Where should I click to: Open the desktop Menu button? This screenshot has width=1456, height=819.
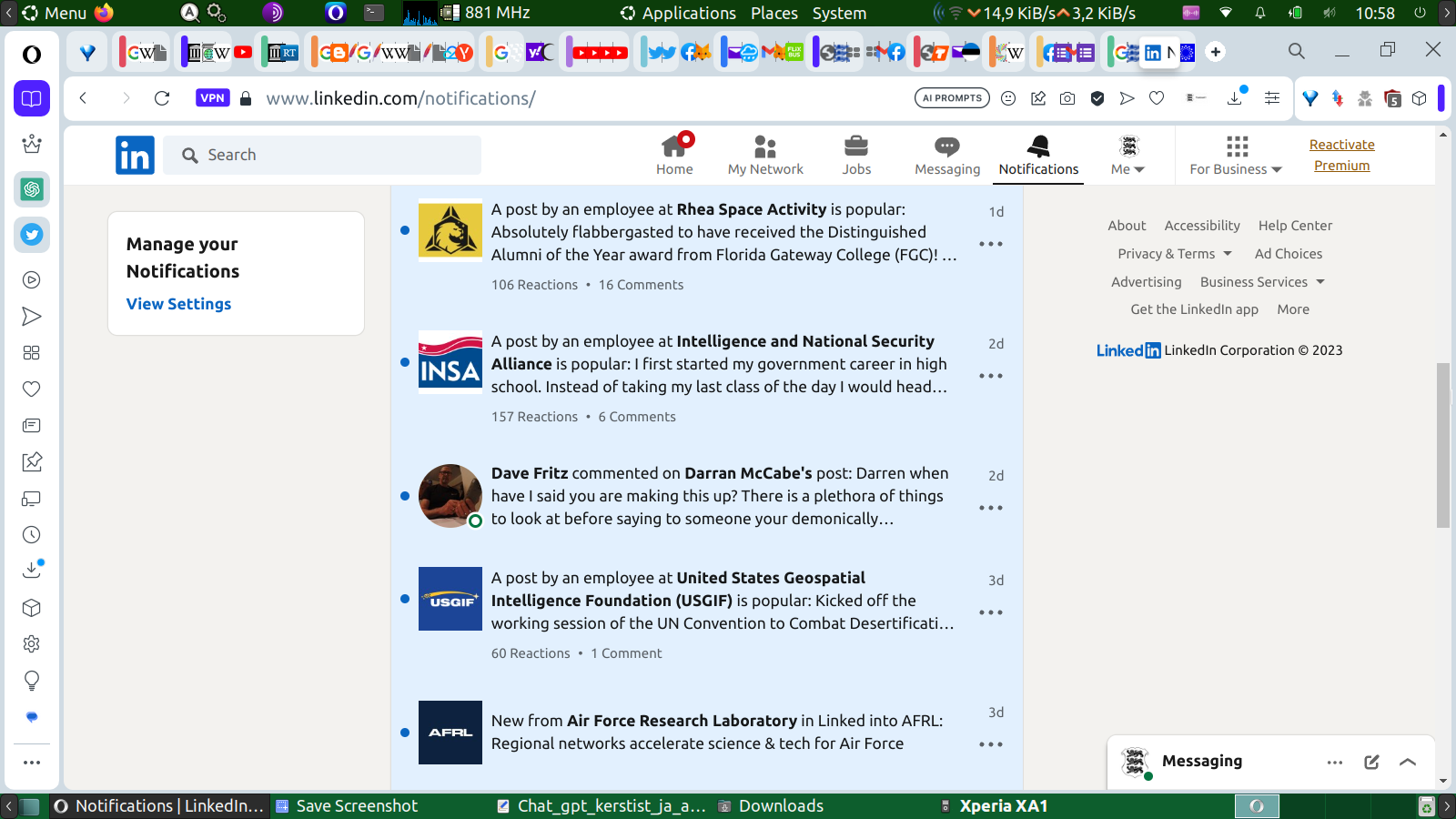(x=54, y=13)
